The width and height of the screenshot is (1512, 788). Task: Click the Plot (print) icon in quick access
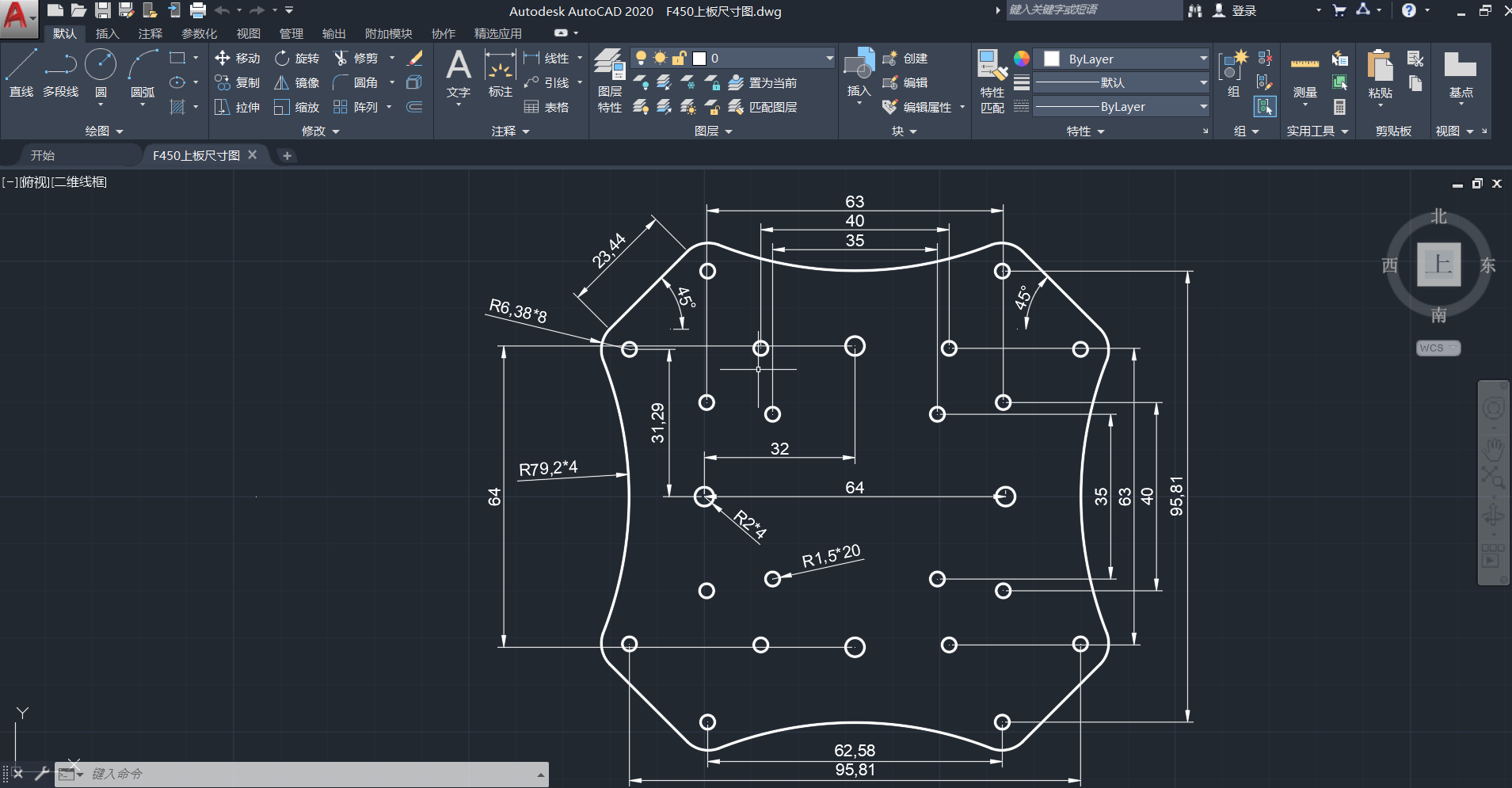click(198, 10)
